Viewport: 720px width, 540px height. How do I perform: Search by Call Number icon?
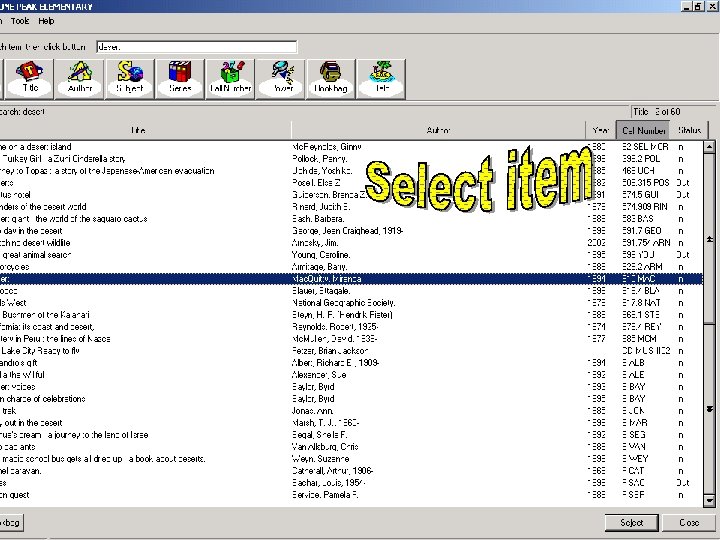click(x=231, y=79)
